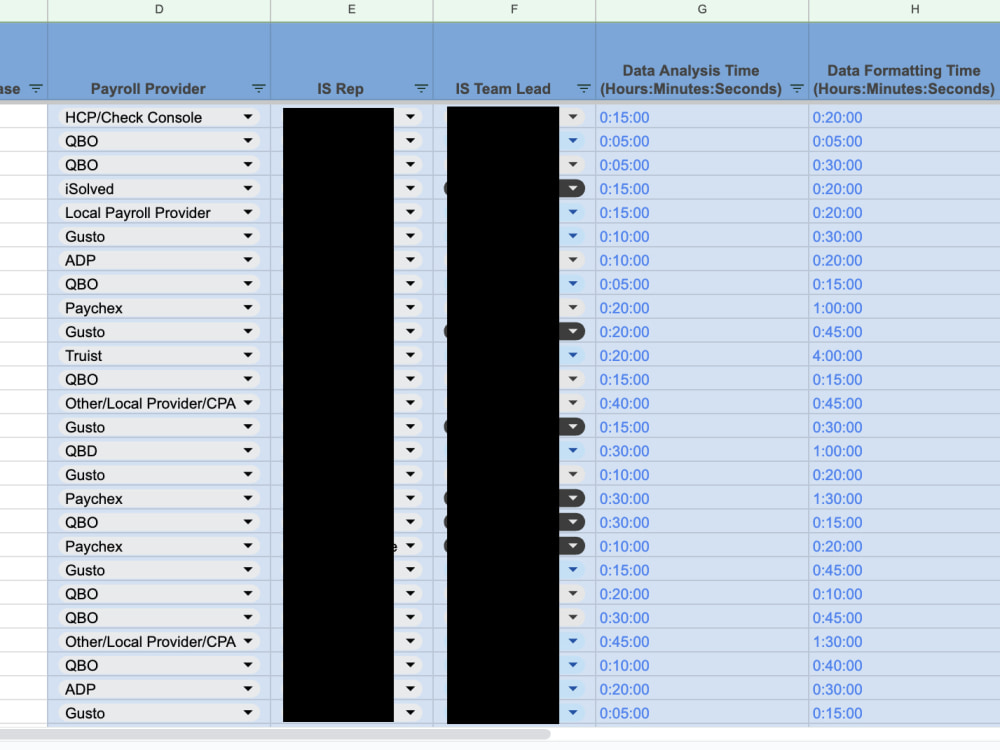Select the Data Analysis Time cell in the iSolved row
Image resolution: width=1000 pixels, height=750 pixels.
click(x=702, y=189)
